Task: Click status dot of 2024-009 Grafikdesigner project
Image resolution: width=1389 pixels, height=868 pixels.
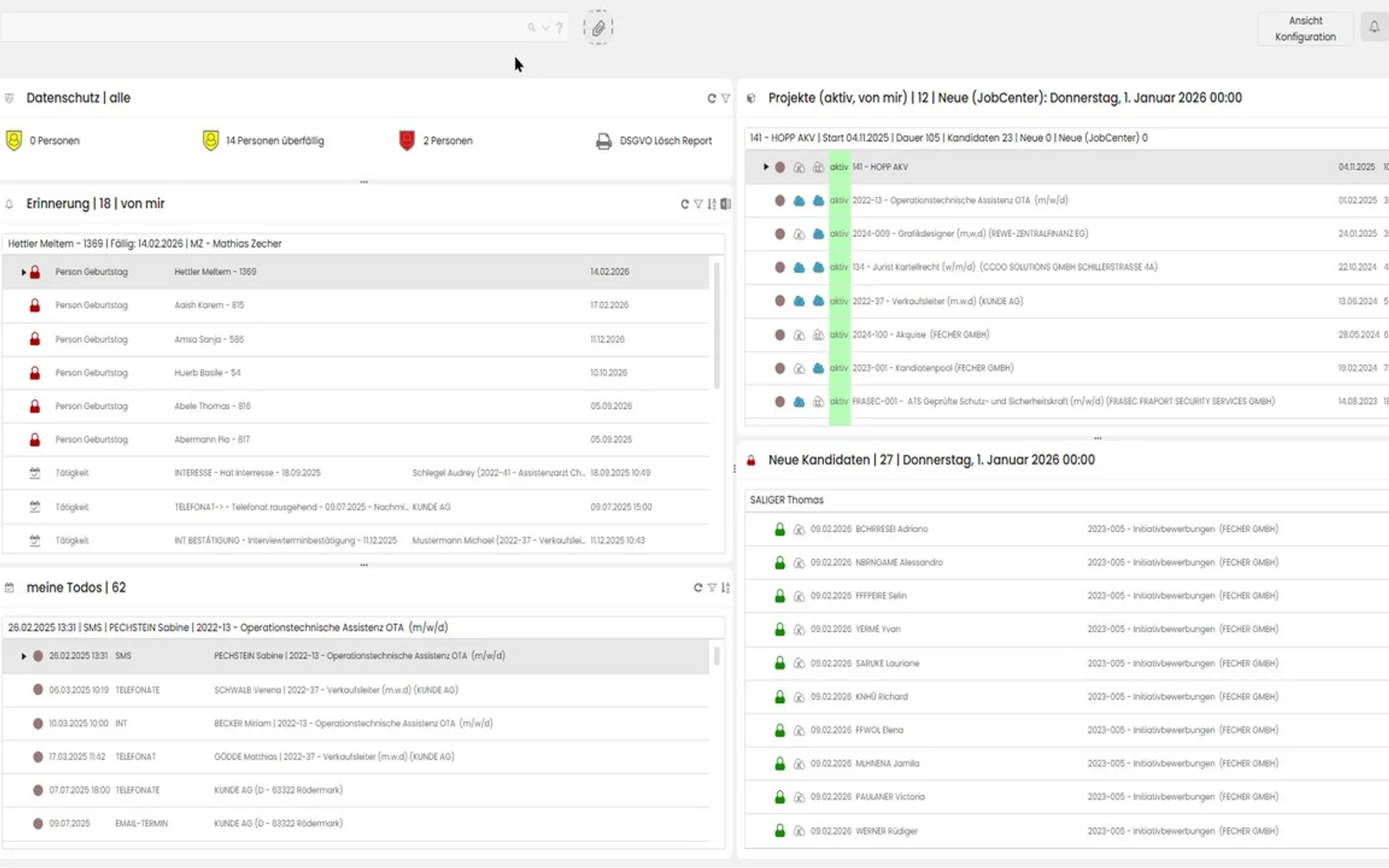Action: click(780, 234)
